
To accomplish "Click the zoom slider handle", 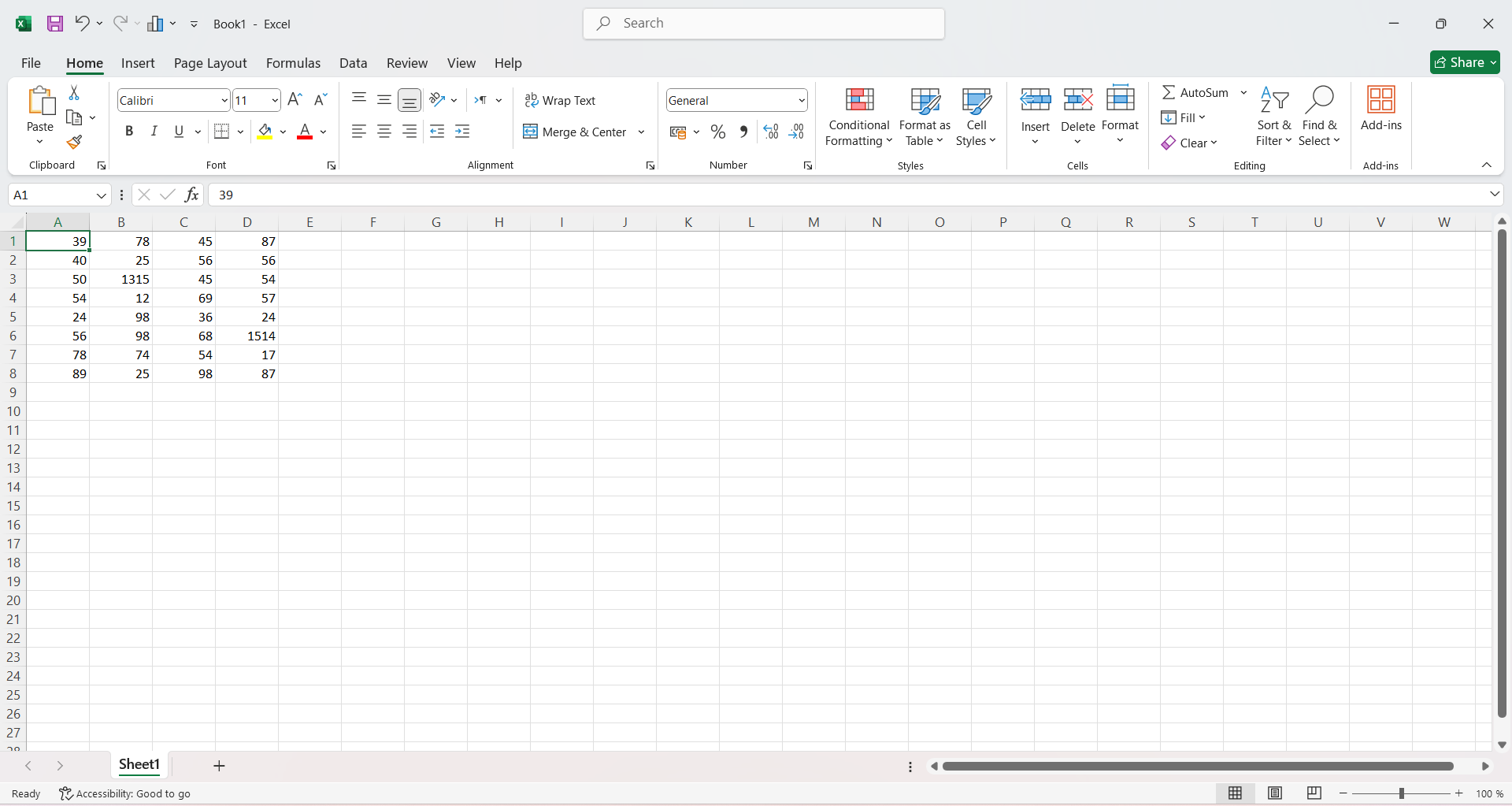I will tap(1402, 793).
